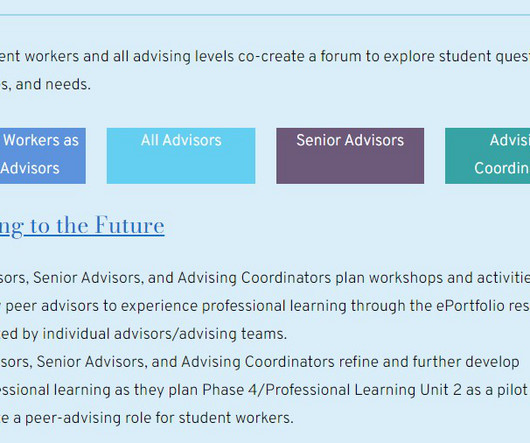Click the light blue All Advisors button
The image size is (530, 443).
coord(181,156)
